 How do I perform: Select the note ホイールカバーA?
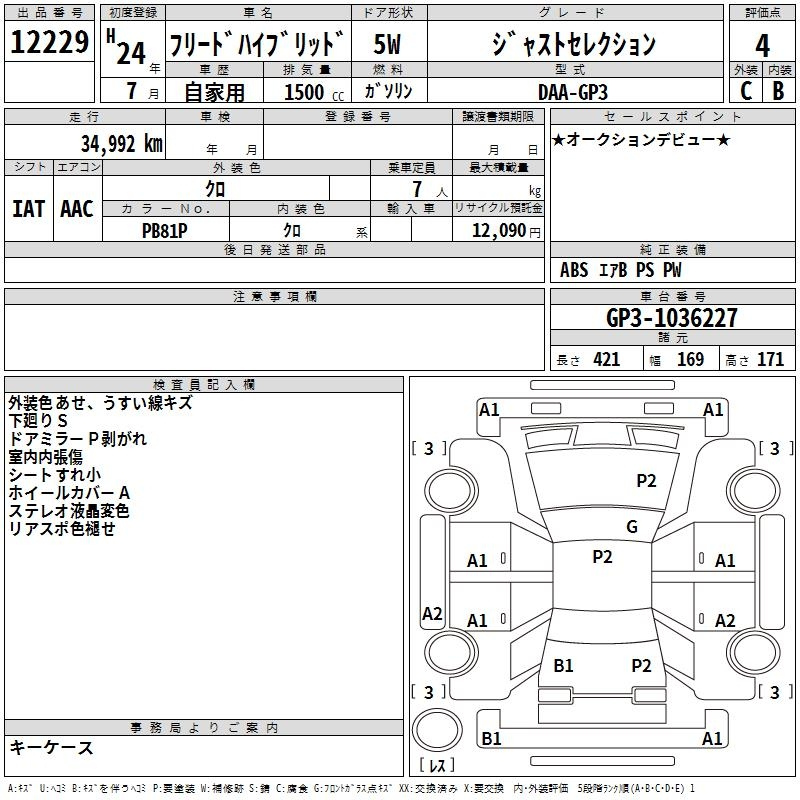click(x=69, y=493)
